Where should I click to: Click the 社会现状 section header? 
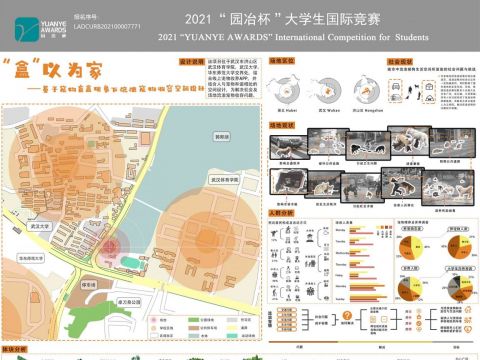(x=400, y=62)
